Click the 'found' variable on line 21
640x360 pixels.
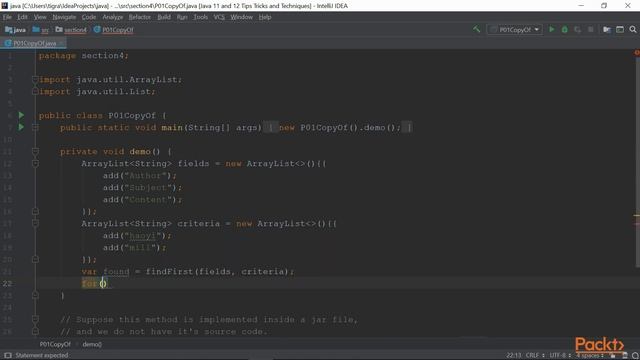click(x=116, y=271)
